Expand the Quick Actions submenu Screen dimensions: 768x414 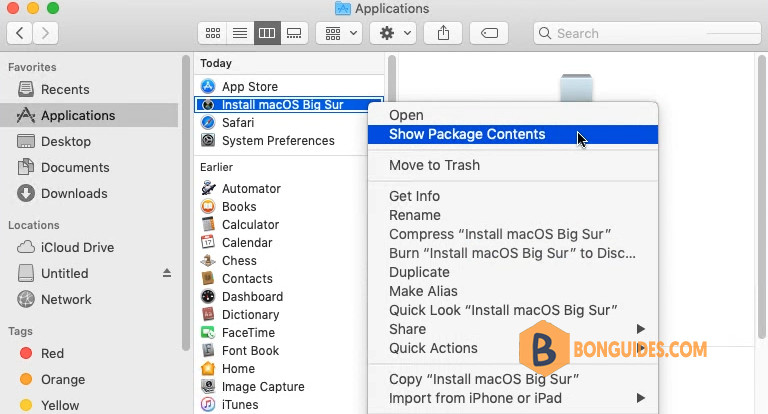click(513, 348)
